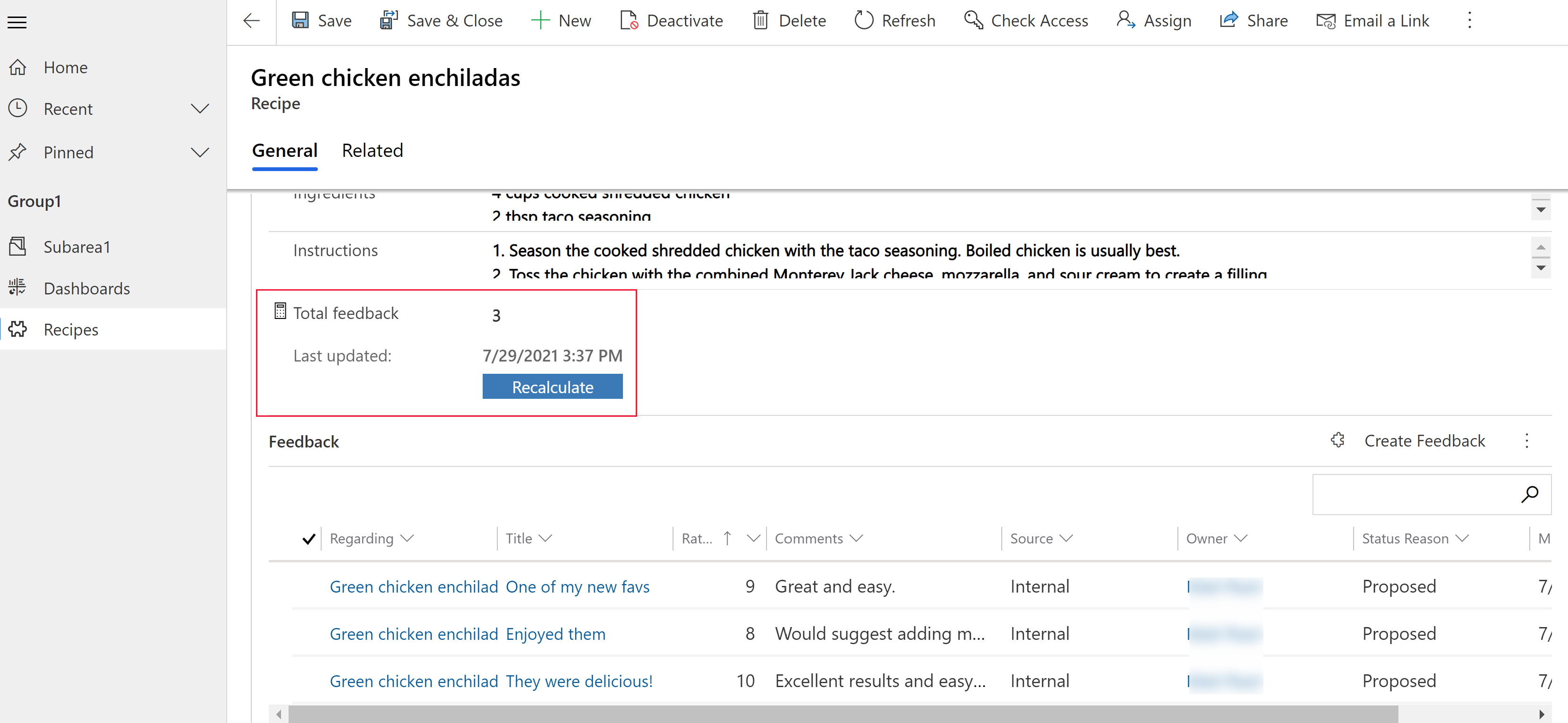Click the Recalculate button

tap(552, 387)
